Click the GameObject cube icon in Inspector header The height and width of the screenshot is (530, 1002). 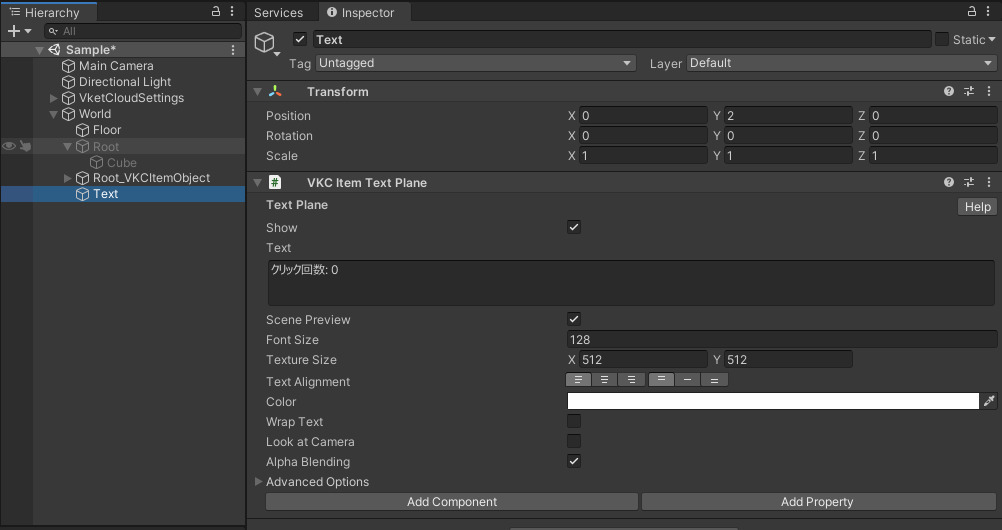265,42
